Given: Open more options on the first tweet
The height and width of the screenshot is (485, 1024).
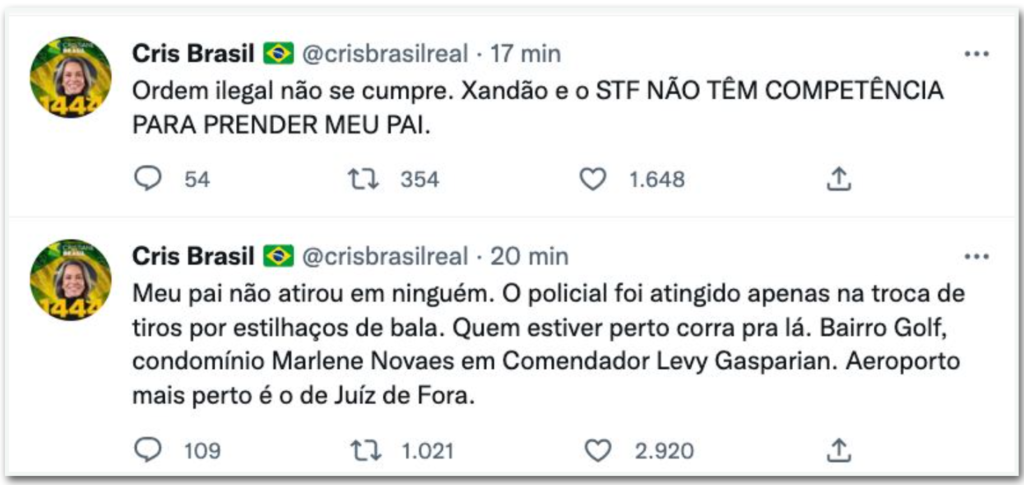Looking at the screenshot, I should pyautogui.click(x=976, y=53).
